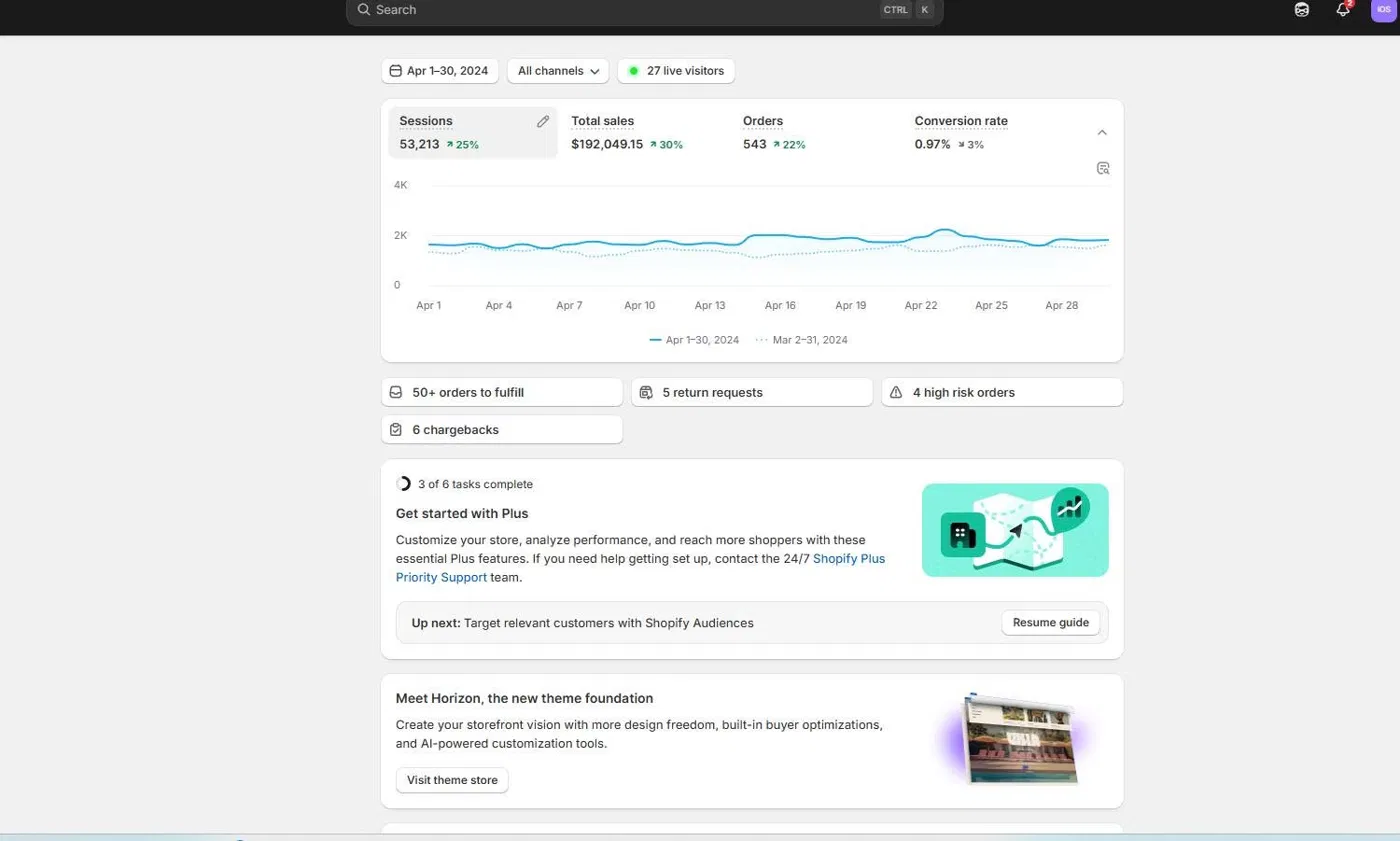1400x841 pixels.
Task: Open the Sidekick assistant icon in top bar
Action: (1302, 9)
